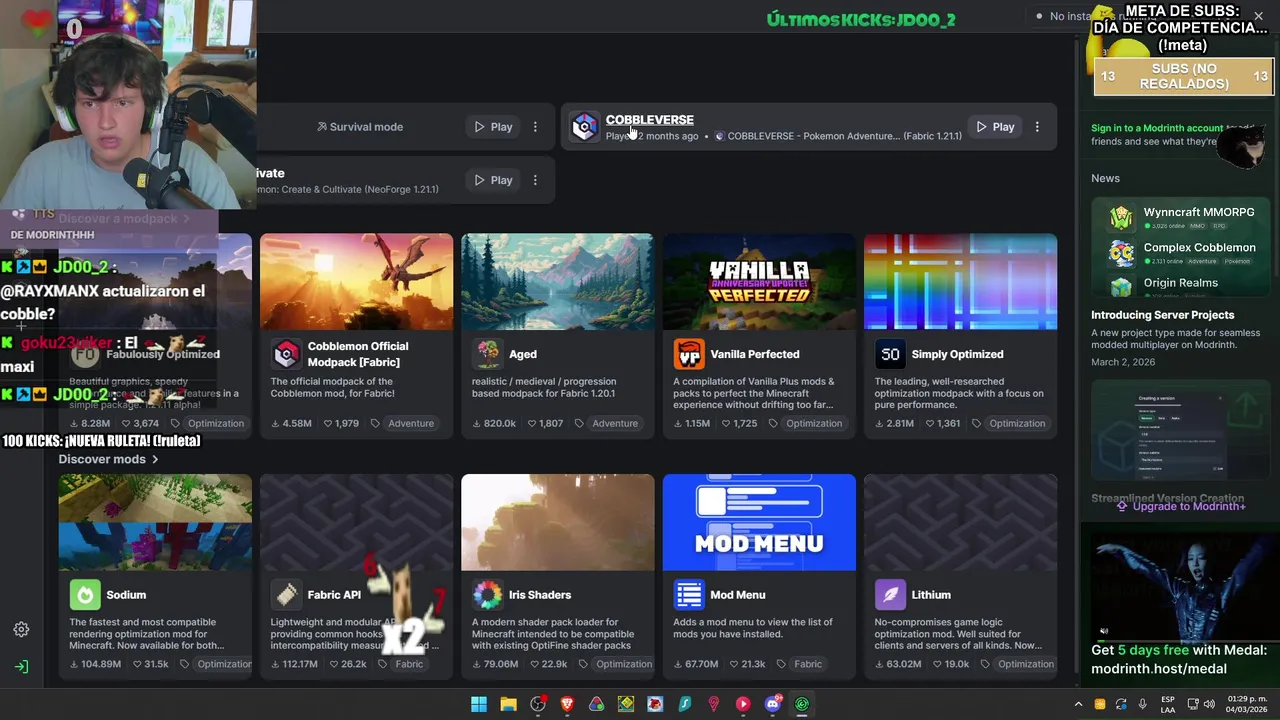
Task: Play the Create & Cultivate NeoForge instance
Action: tap(493, 180)
